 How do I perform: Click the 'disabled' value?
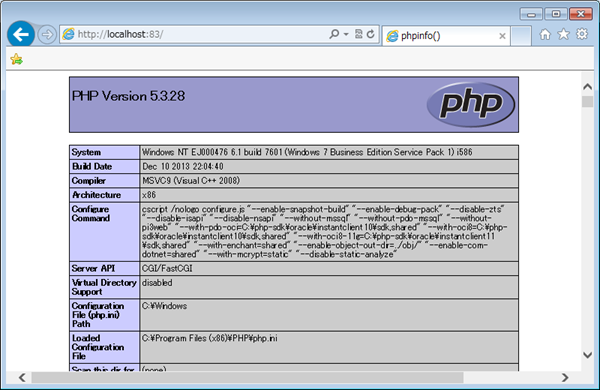pyautogui.click(x=157, y=283)
